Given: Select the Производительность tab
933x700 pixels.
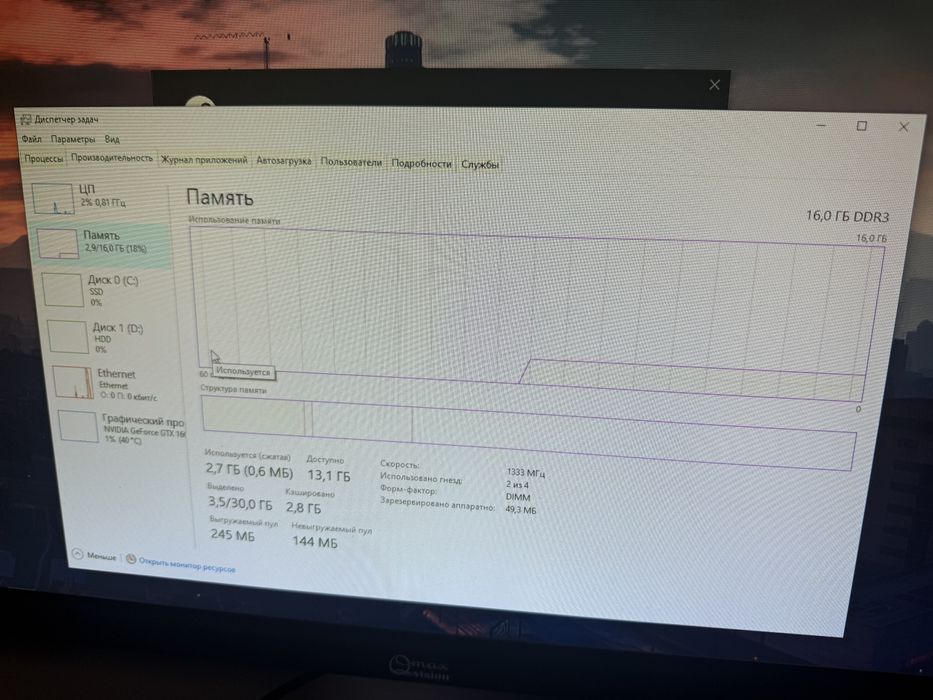Looking at the screenshot, I should 111,158.
